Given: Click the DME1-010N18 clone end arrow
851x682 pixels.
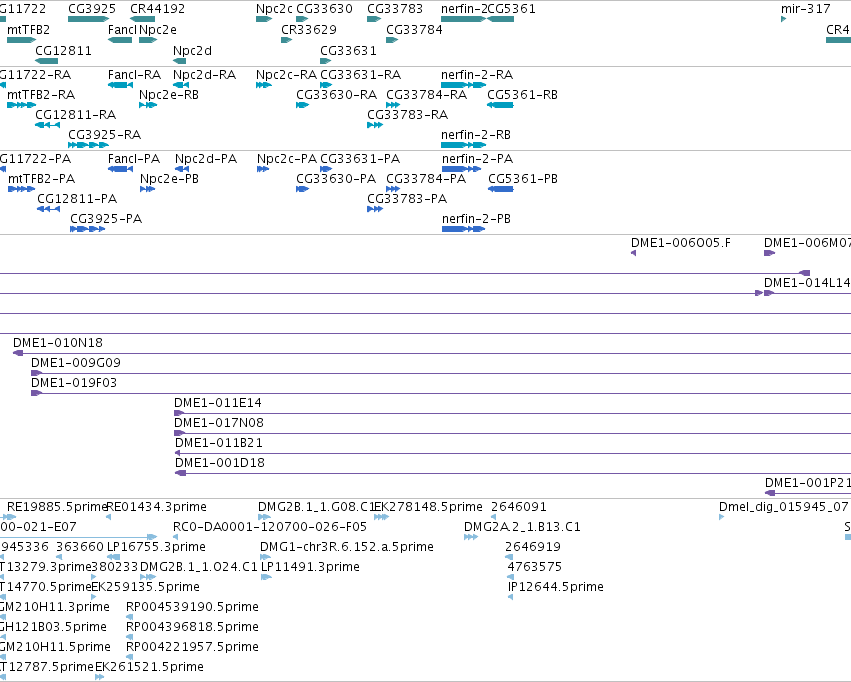Looking at the screenshot, I should point(18,353).
